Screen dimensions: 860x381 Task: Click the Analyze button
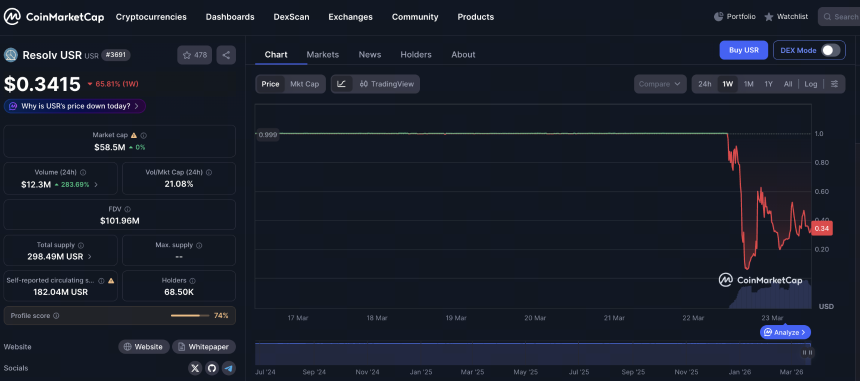pos(785,332)
